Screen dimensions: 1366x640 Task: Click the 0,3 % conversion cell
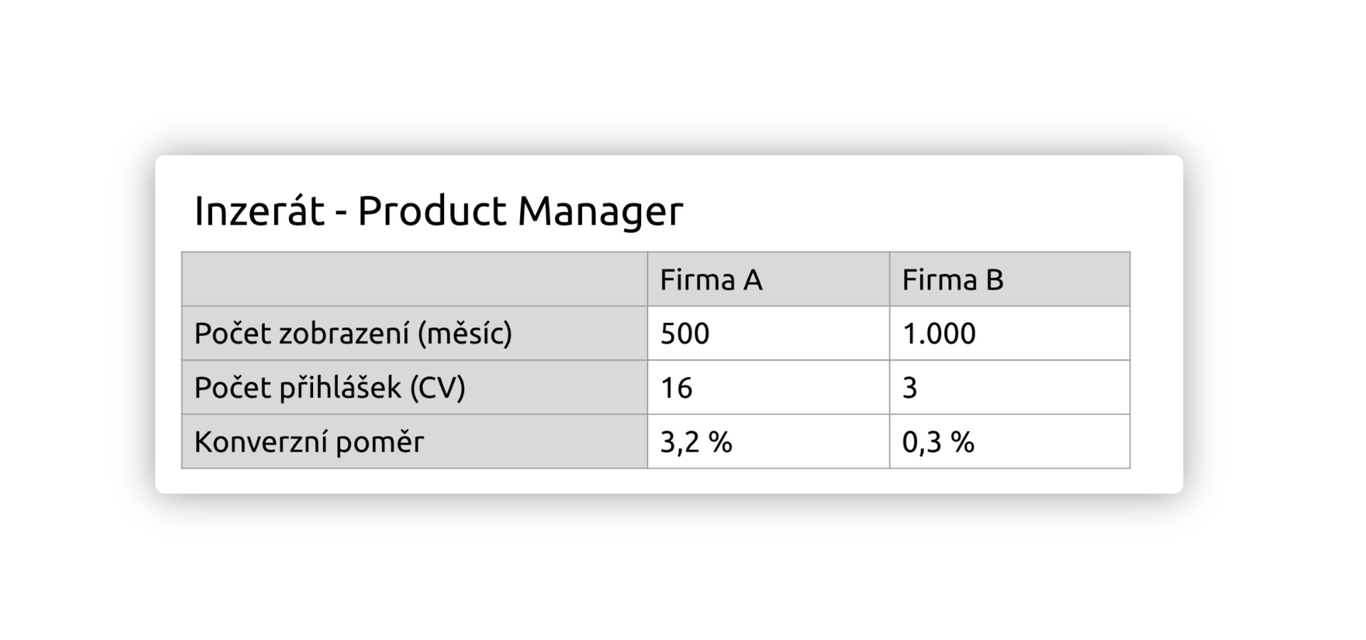tap(1010, 441)
